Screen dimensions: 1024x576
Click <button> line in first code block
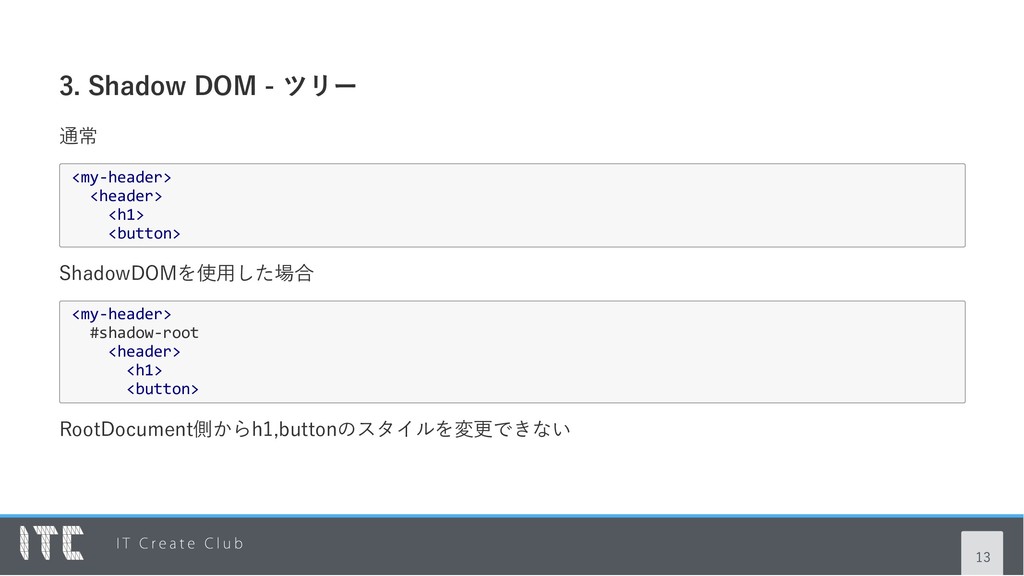tap(144, 233)
